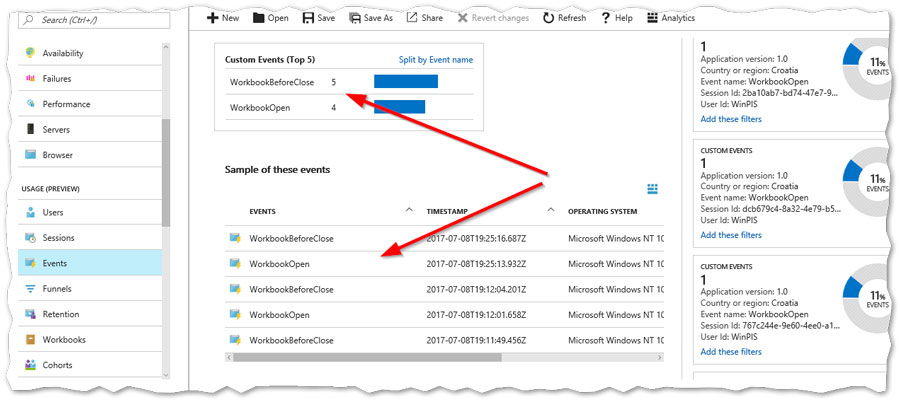Click event icon beside 19:11:49.456Z row
This screenshot has height=401, width=900.
(235, 340)
